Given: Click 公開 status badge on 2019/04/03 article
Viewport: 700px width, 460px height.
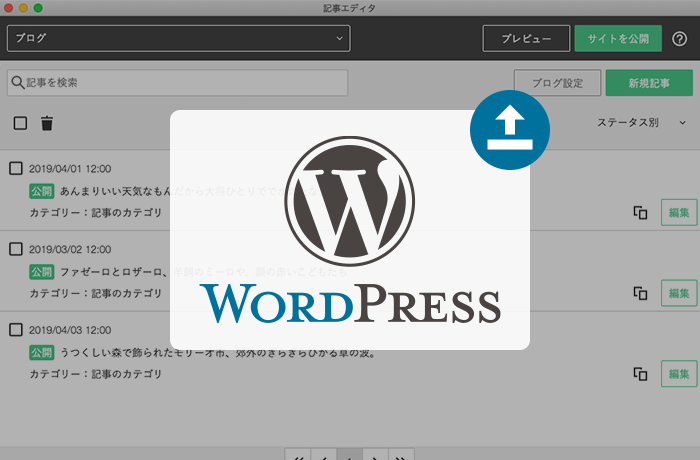Looking at the screenshot, I should pyautogui.click(x=42, y=352).
